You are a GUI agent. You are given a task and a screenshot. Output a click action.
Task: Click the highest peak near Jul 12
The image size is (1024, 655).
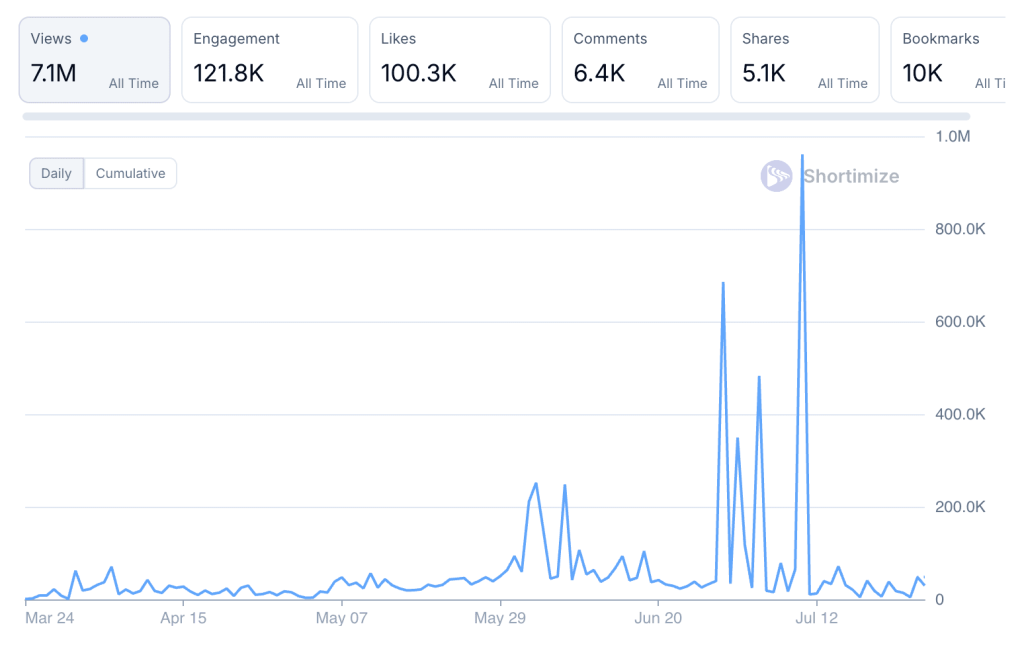pos(802,156)
